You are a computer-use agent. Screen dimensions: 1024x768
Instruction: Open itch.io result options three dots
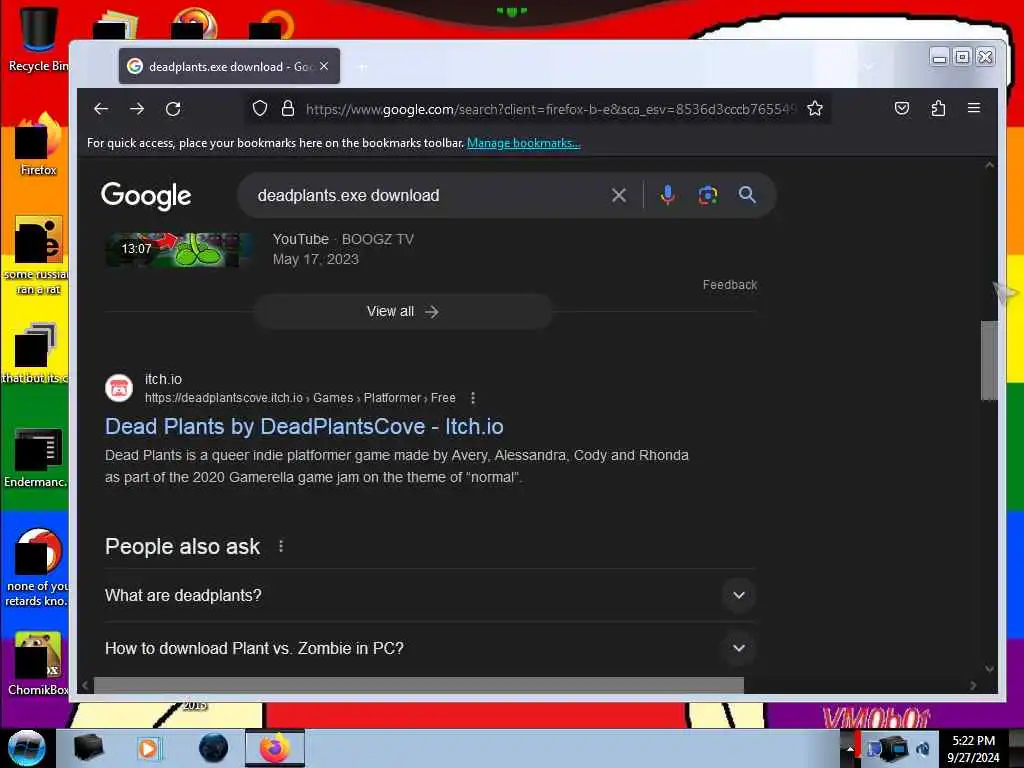coord(473,398)
